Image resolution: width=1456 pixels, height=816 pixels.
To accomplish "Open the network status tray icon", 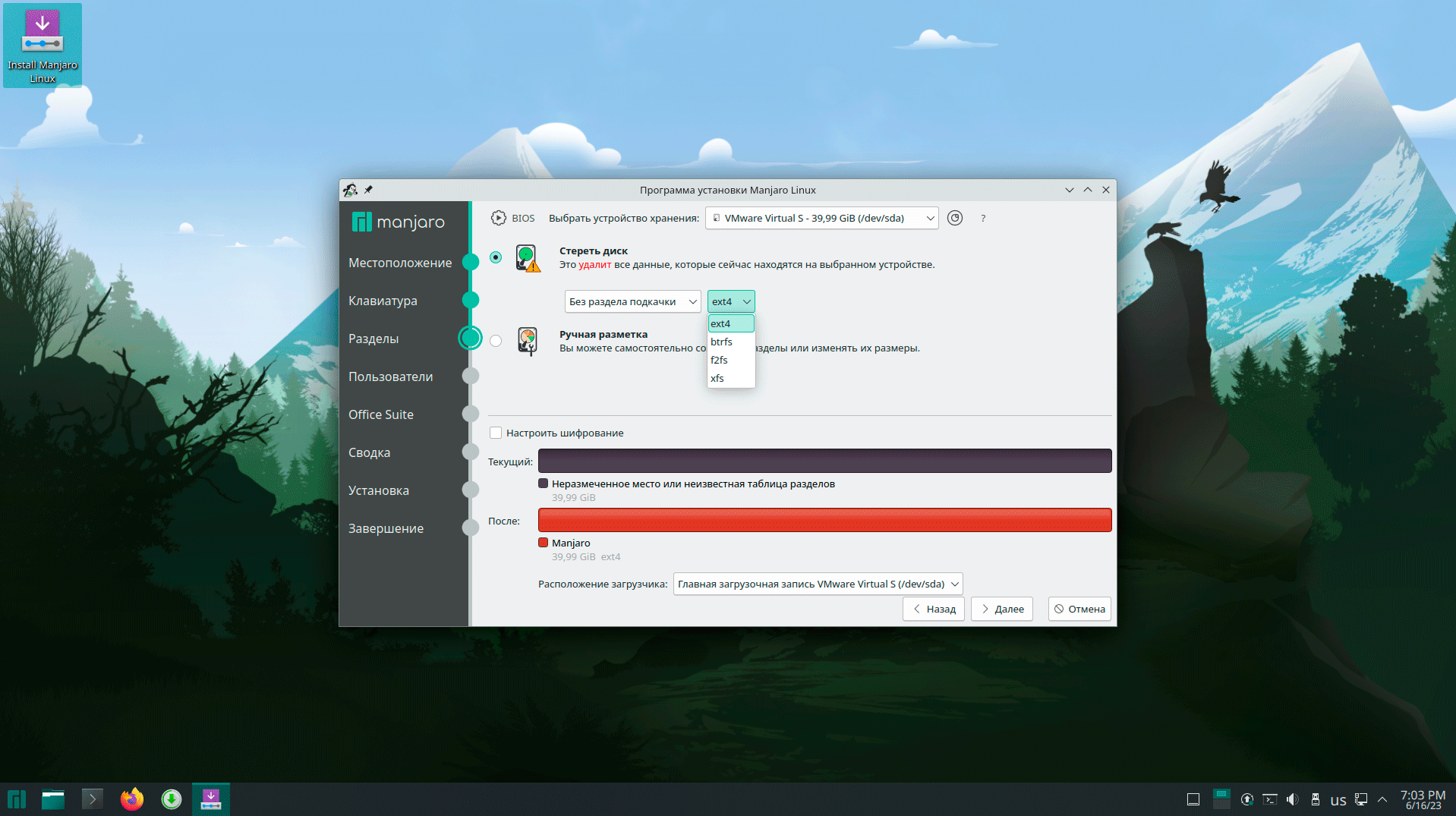I will tap(1361, 799).
